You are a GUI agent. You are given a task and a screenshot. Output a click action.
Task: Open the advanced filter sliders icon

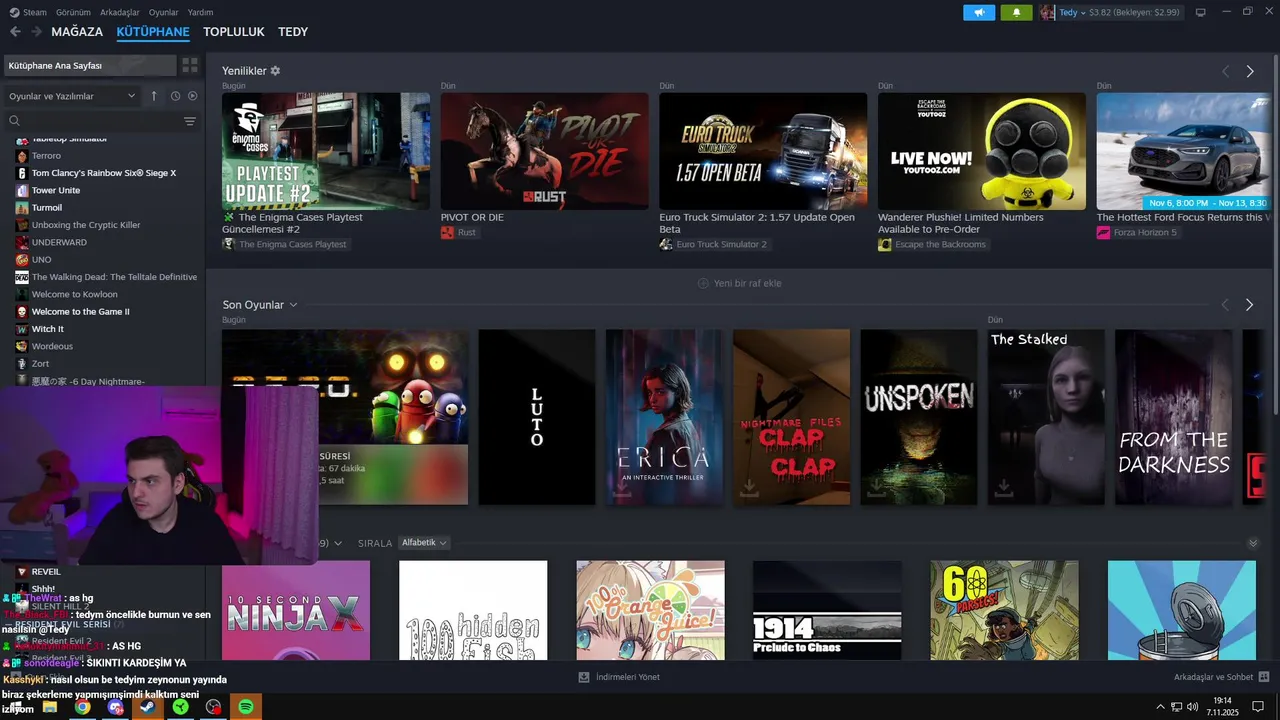point(190,121)
